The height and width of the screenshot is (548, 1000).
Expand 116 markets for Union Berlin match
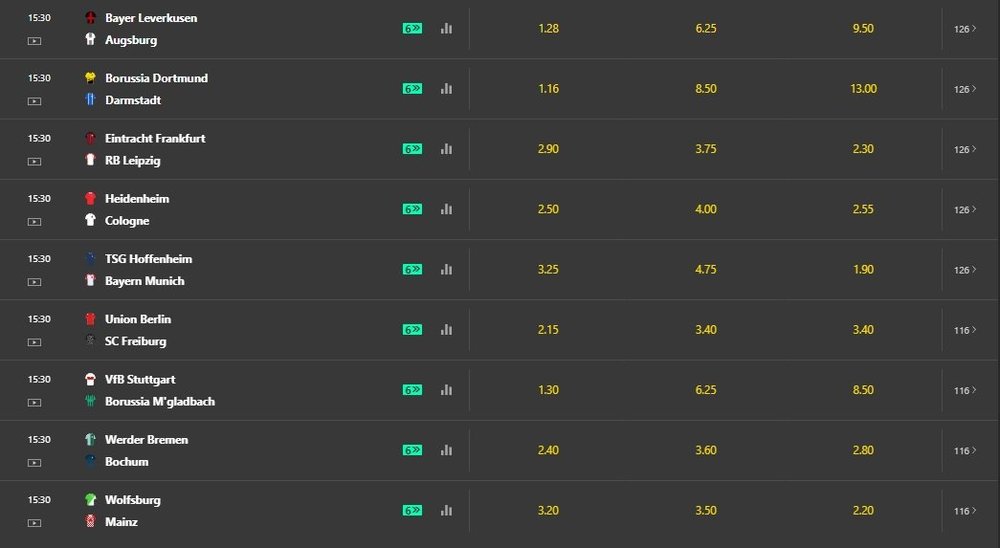point(965,330)
